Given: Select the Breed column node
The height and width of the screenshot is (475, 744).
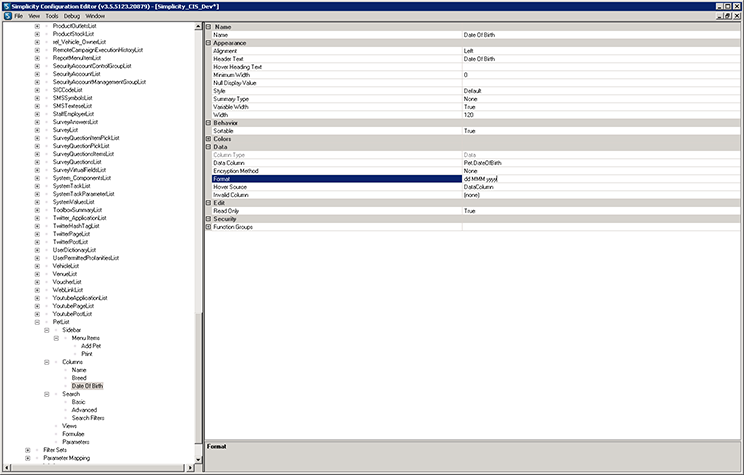Looking at the screenshot, I should tap(79, 378).
